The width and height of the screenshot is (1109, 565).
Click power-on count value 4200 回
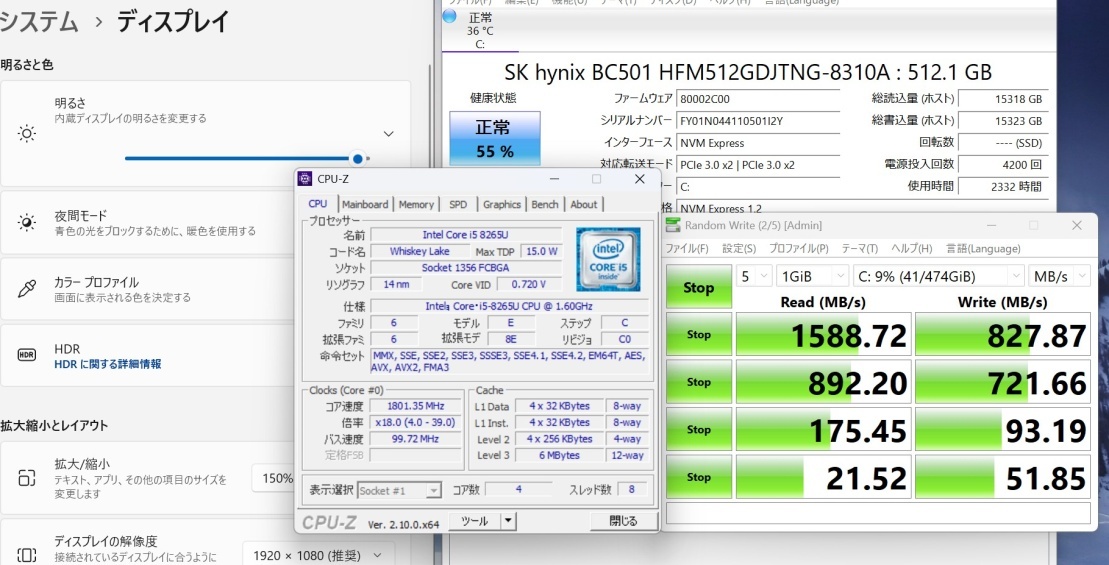(1003, 165)
